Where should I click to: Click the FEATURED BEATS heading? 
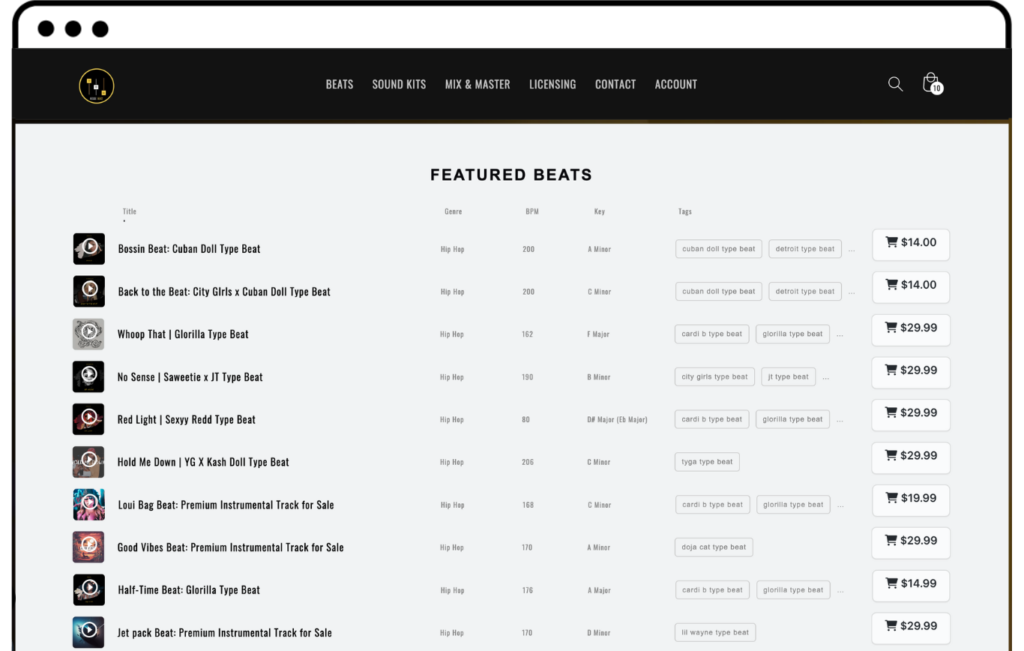coord(511,175)
